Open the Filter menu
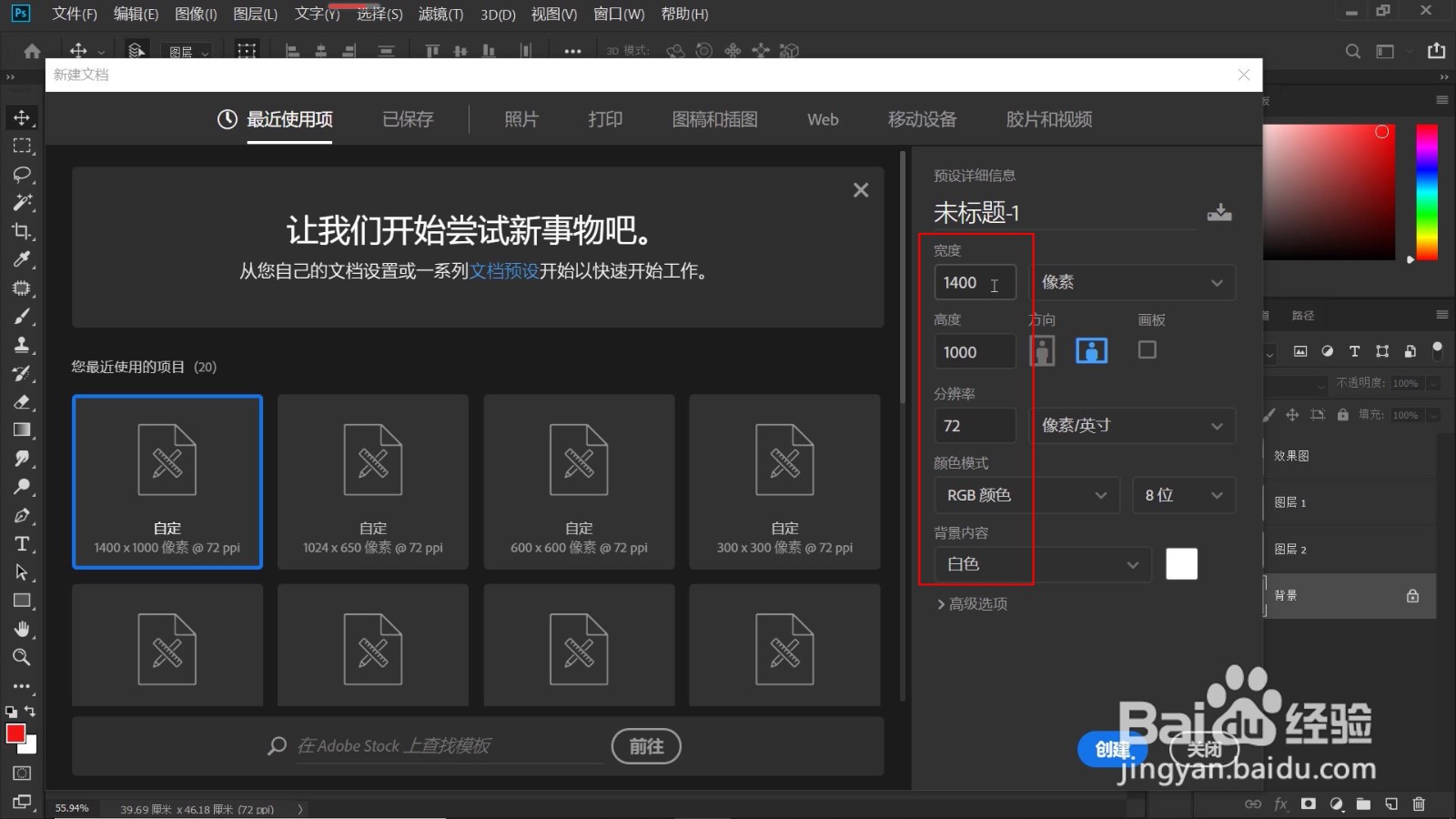 (440, 14)
